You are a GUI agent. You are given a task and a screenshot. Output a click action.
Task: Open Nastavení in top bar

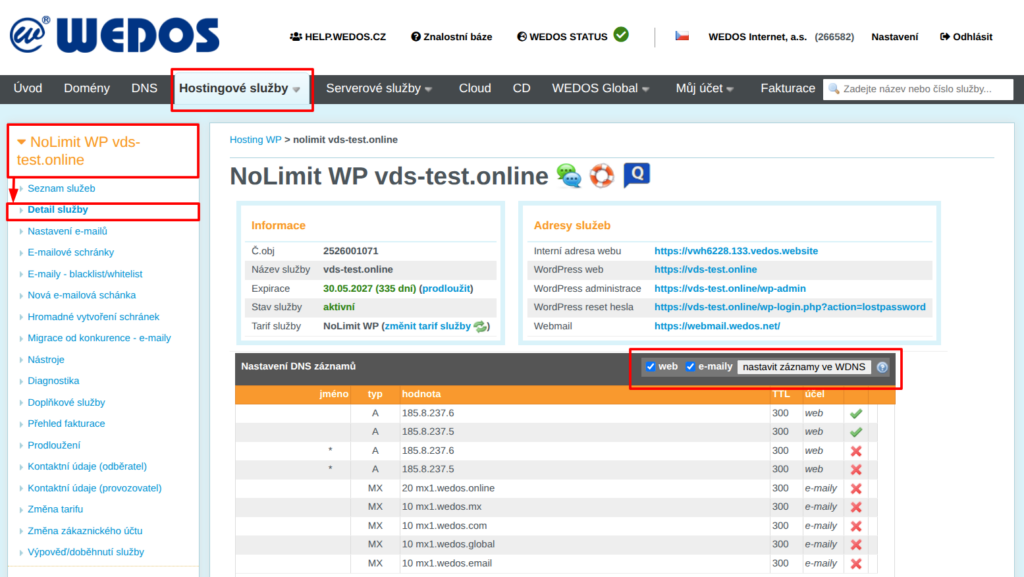point(895,37)
